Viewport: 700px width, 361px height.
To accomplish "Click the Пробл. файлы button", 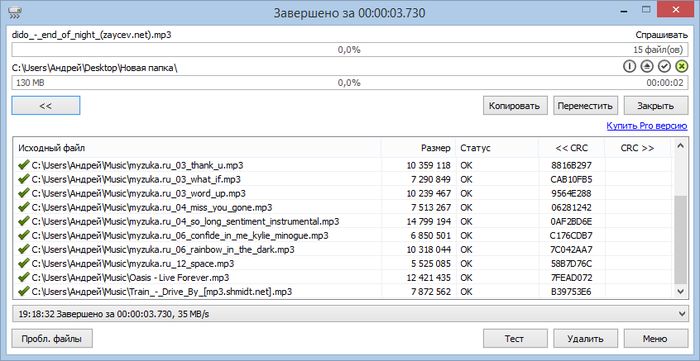I will tap(52, 339).
